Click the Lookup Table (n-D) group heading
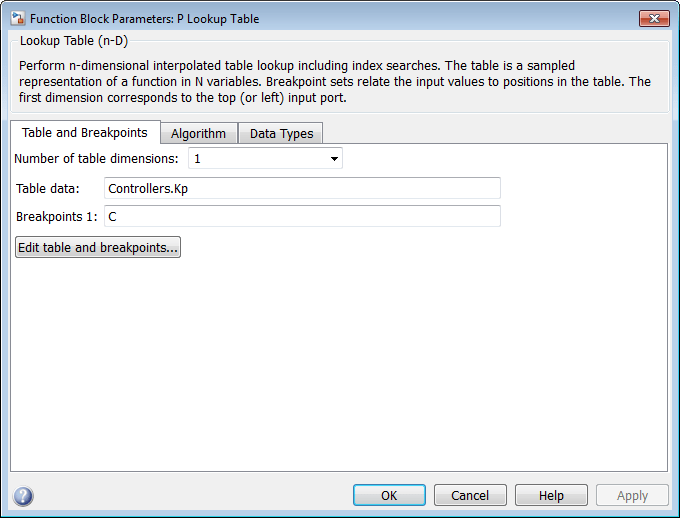Image resolution: width=680 pixels, height=518 pixels. [x=74, y=41]
